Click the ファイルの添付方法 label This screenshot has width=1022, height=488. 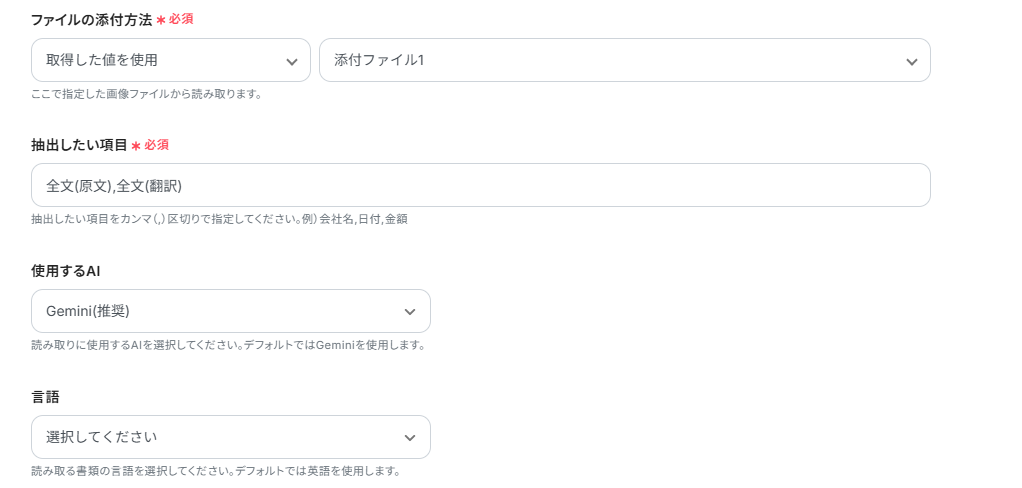pos(91,19)
